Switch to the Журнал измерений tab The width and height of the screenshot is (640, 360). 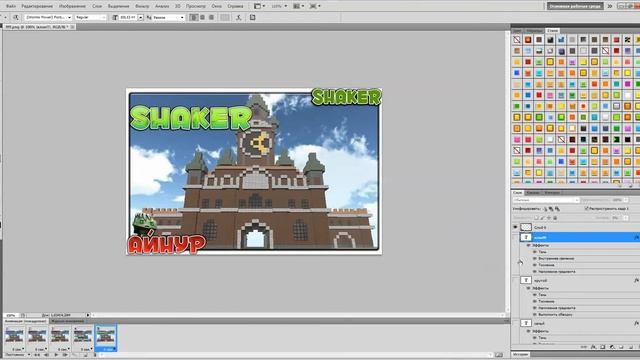(67, 321)
